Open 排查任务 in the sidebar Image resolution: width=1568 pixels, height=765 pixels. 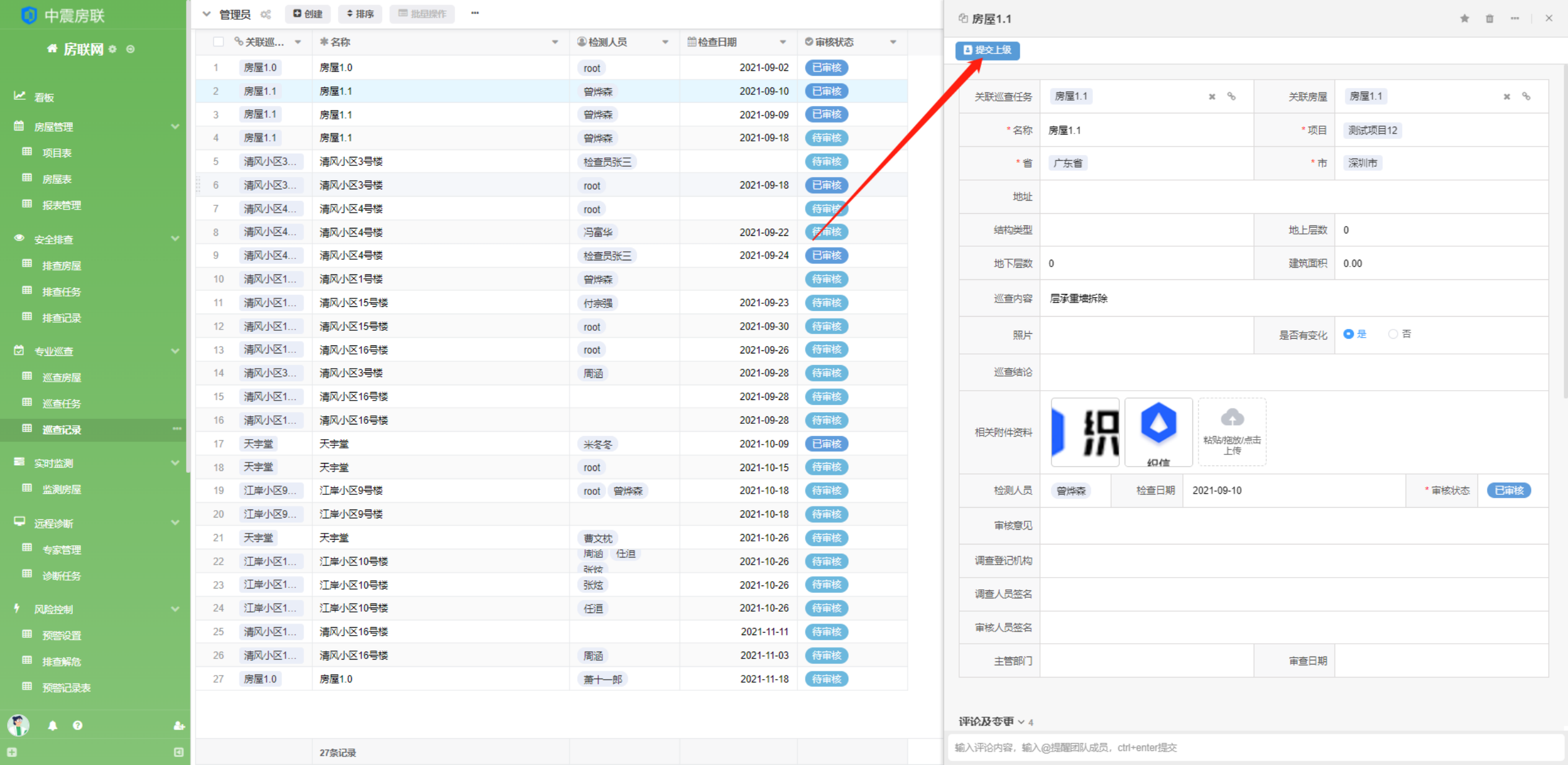(x=61, y=292)
